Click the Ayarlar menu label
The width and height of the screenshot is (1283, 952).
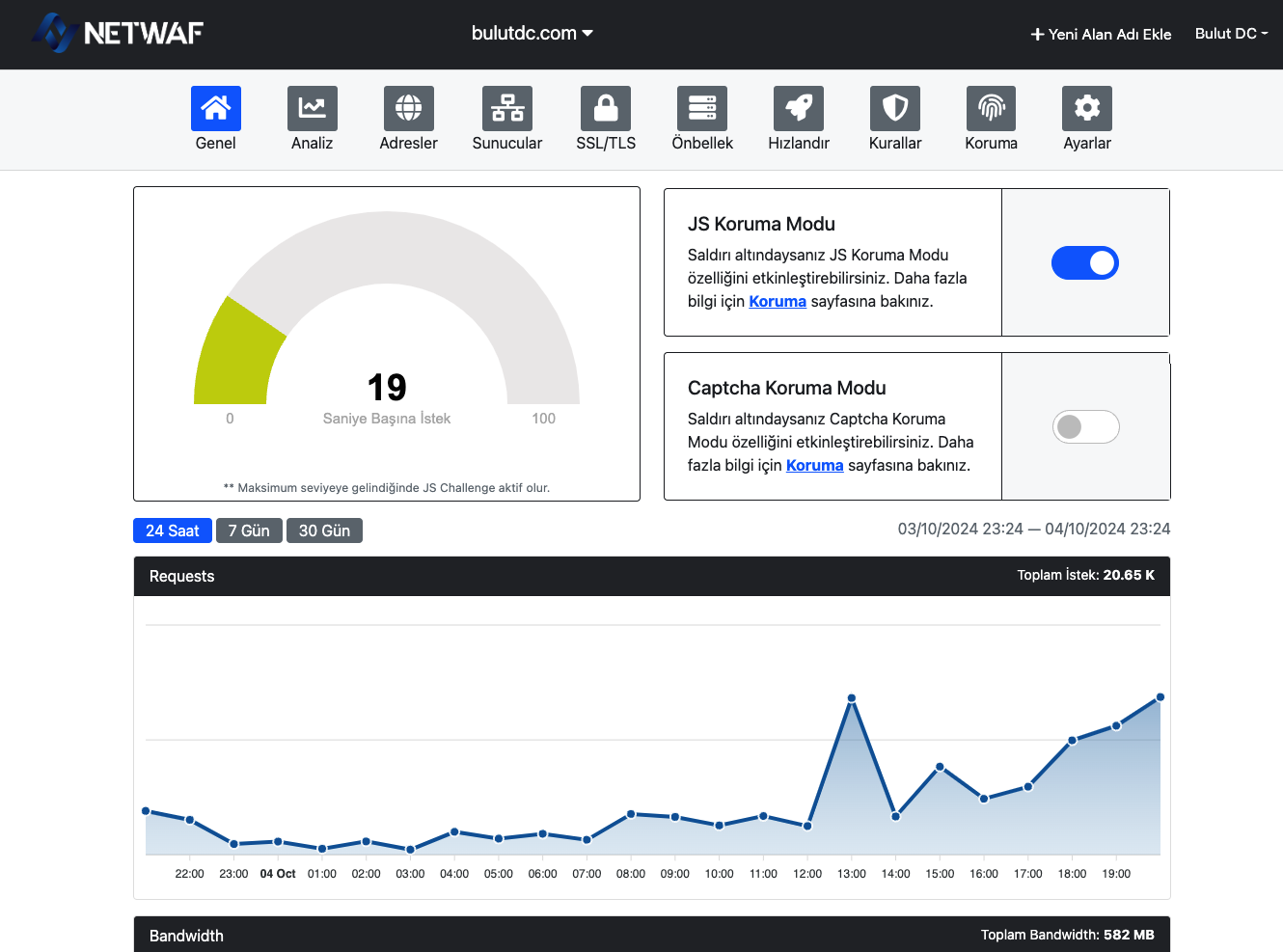(x=1087, y=143)
